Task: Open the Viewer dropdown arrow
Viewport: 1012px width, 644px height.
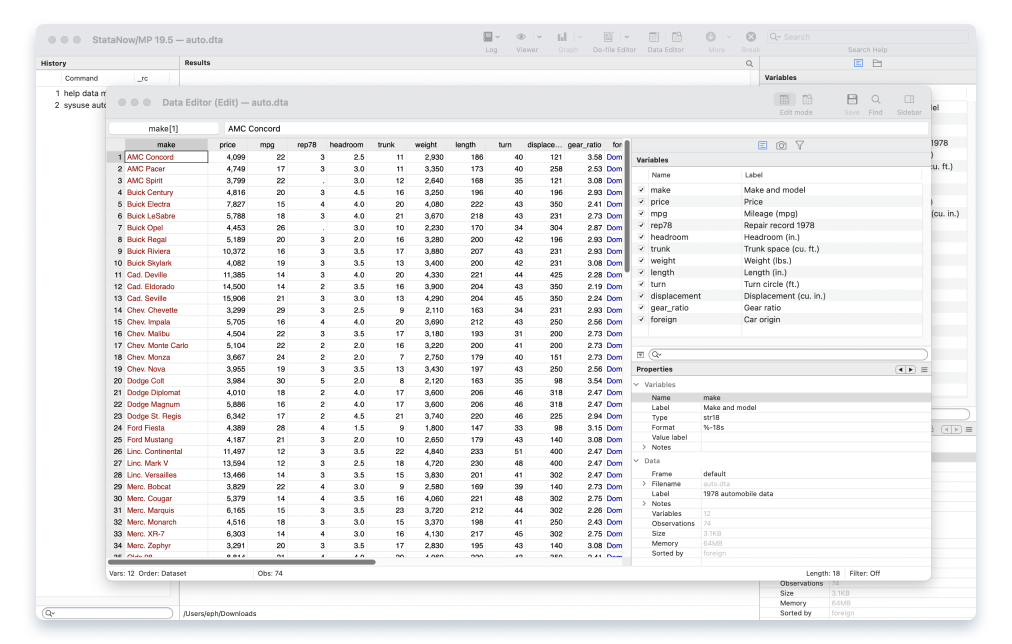Action: 540,37
